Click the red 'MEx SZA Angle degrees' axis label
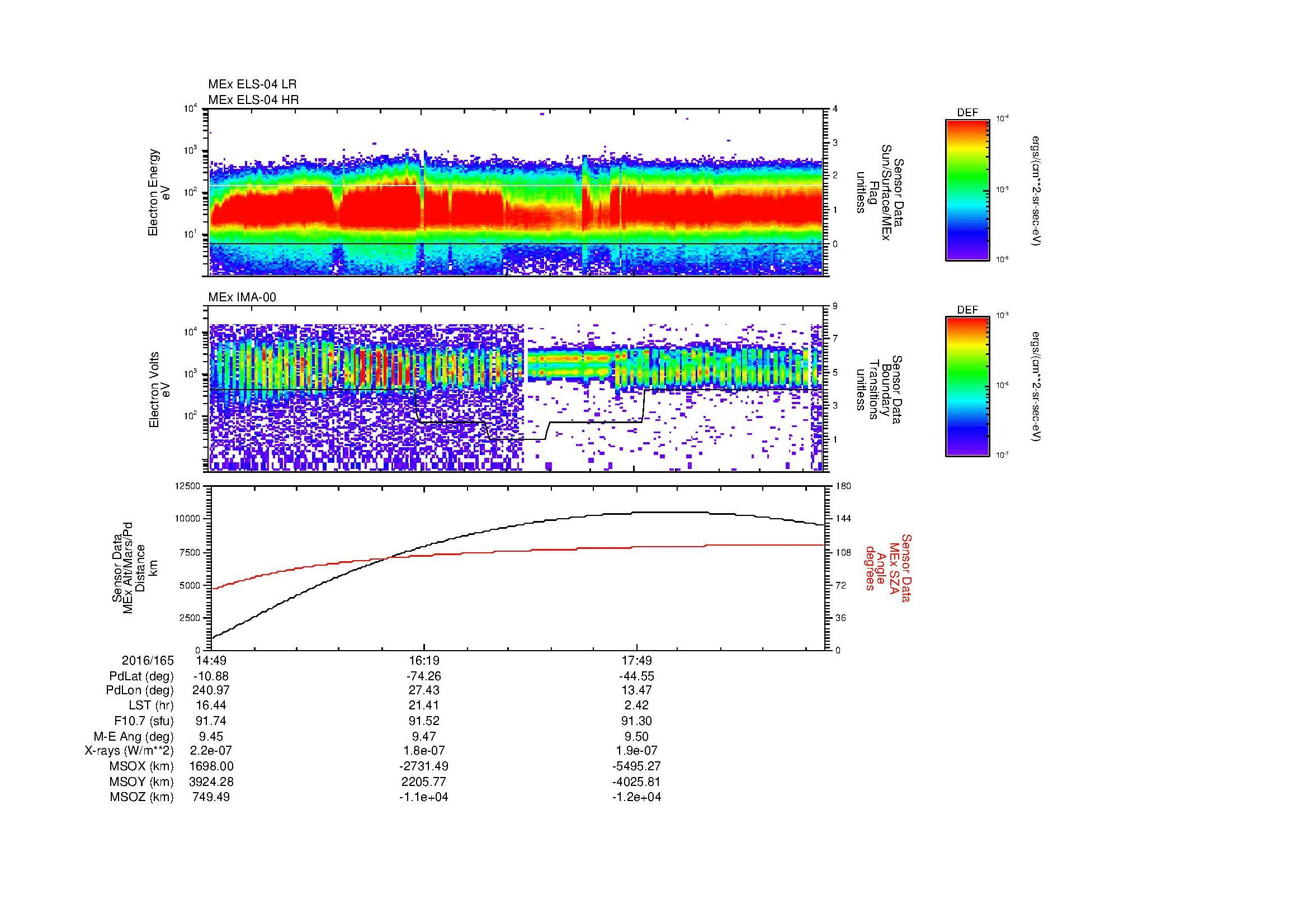The width and height of the screenshot is (1308, 924). [888, 567]
